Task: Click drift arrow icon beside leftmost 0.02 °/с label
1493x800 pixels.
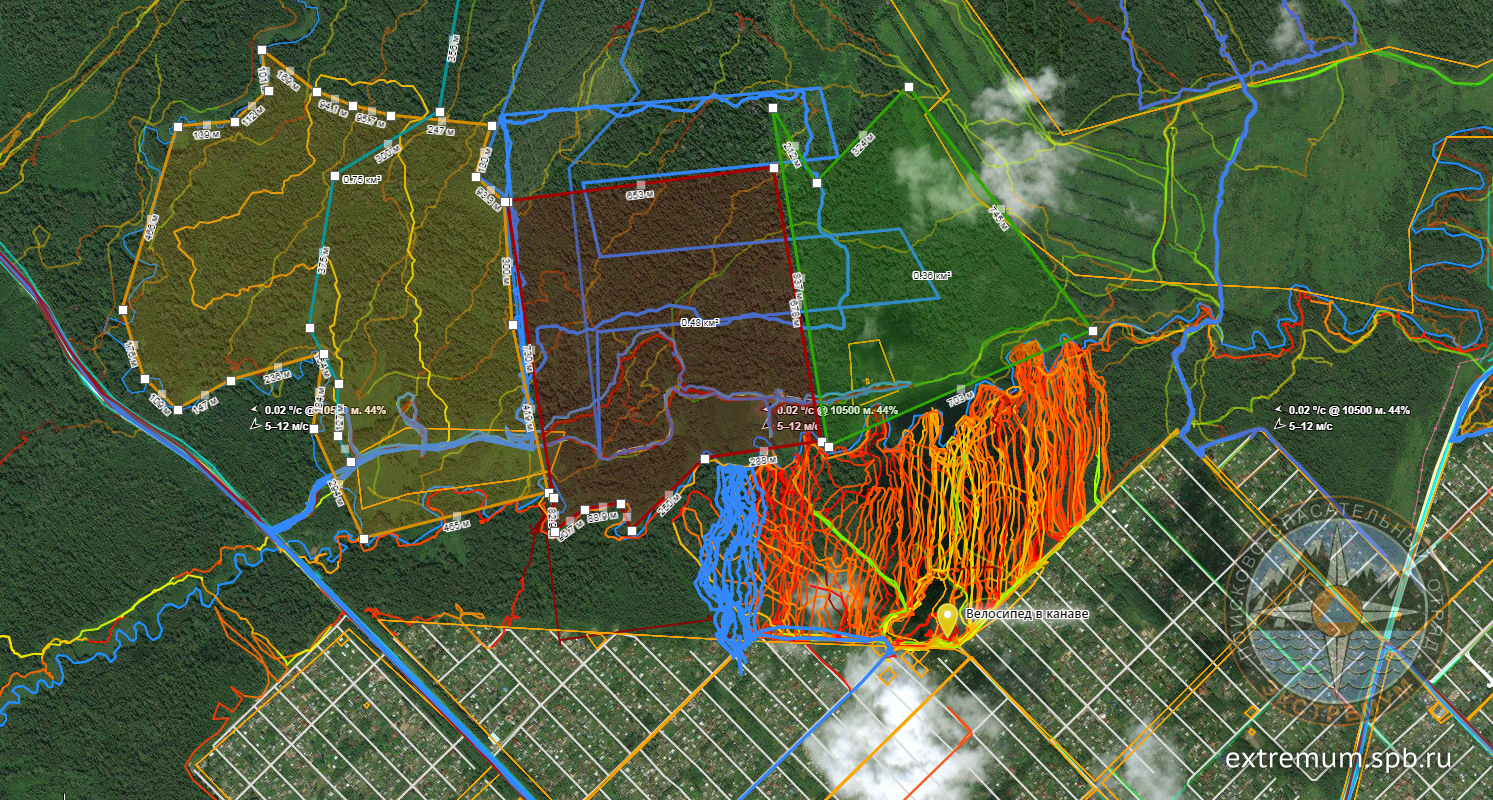Action: pos(255,410)
